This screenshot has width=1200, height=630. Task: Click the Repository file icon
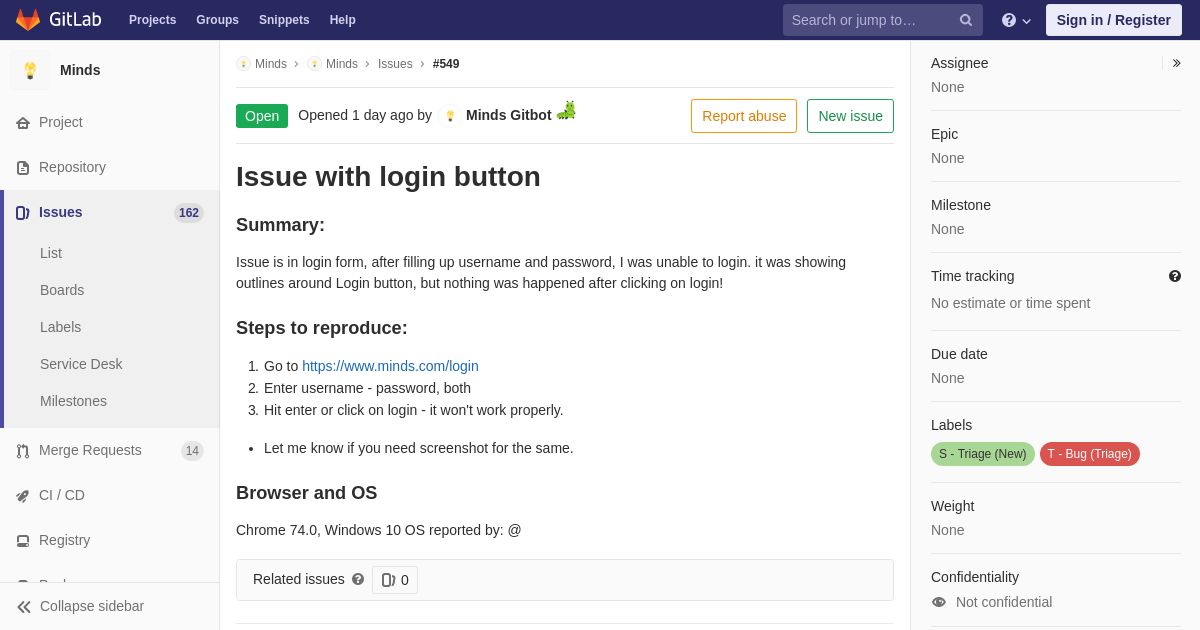pyautogui.click(x=23, y=168)
